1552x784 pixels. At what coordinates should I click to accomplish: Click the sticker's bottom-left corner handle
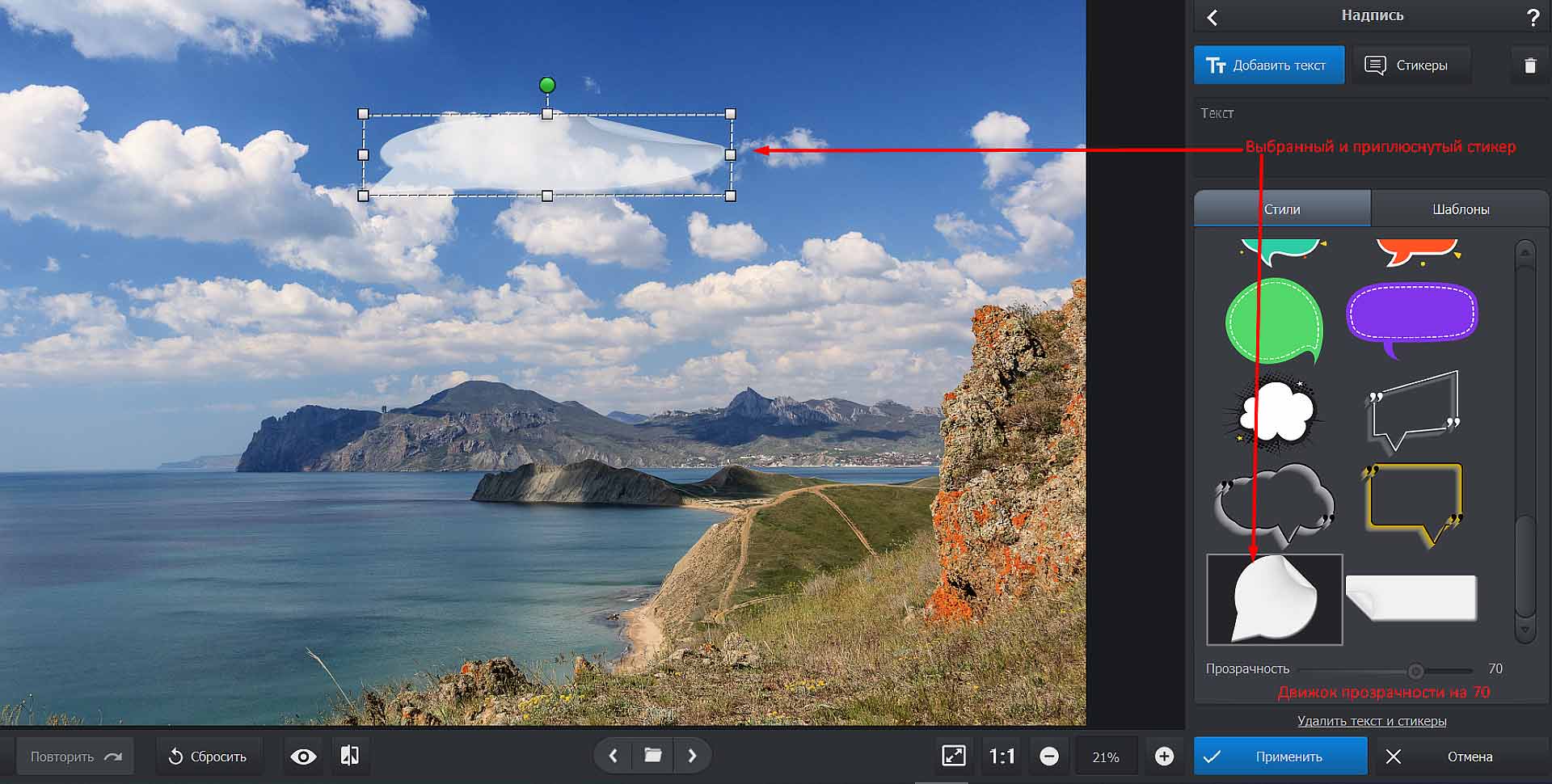tap(363, 196)
